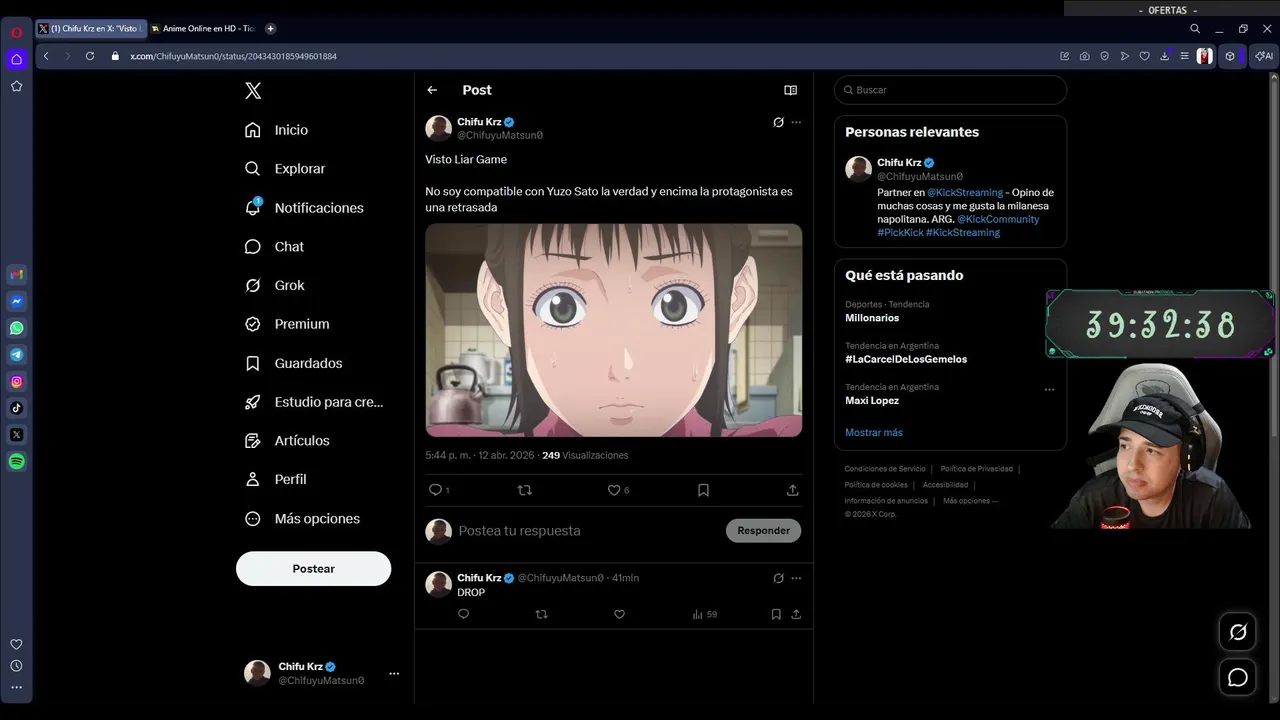Go to Inicio in X sidebar
The height and width of the screenshot is (720, 1280).
[277, 130]
